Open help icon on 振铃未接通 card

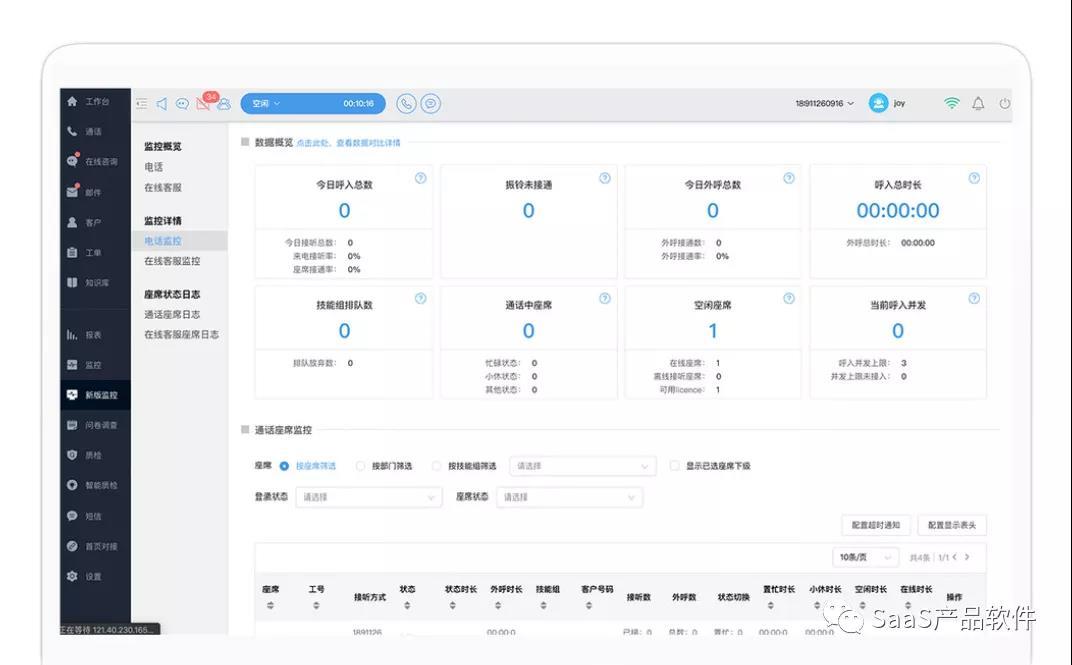(x=604, y=178)
